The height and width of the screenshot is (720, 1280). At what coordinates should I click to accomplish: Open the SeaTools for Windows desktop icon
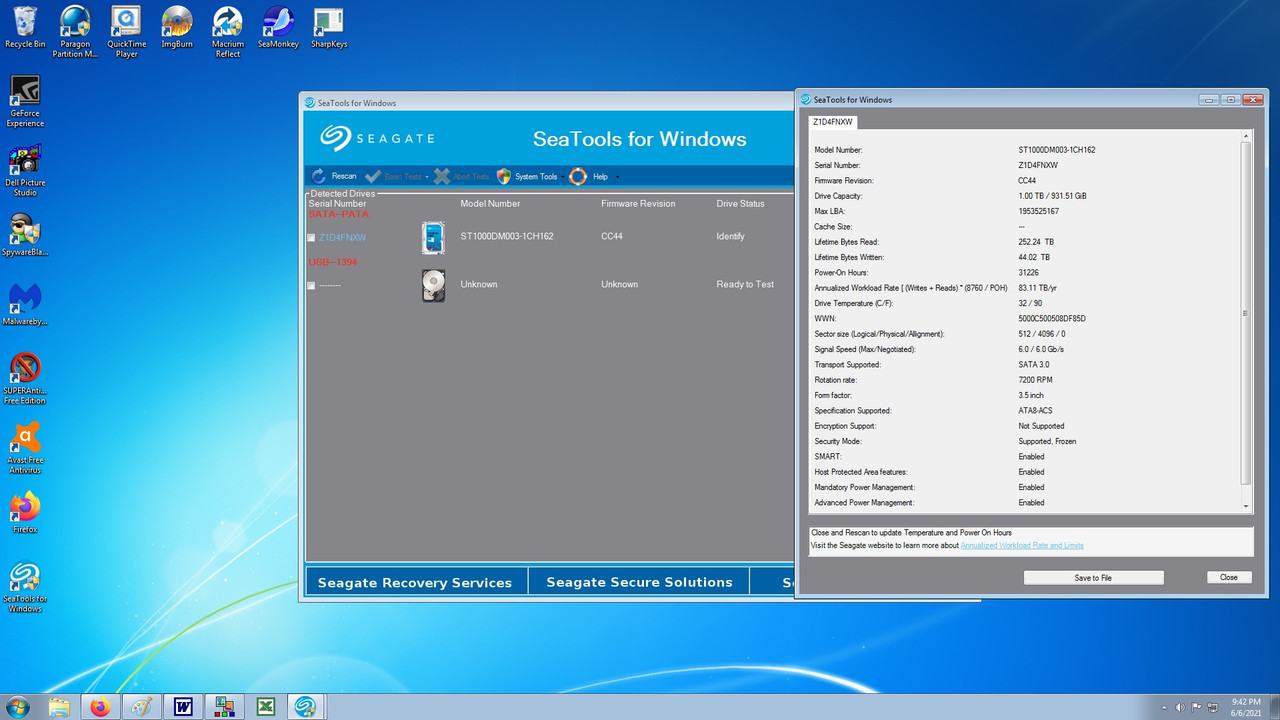[x=25, y=587]
